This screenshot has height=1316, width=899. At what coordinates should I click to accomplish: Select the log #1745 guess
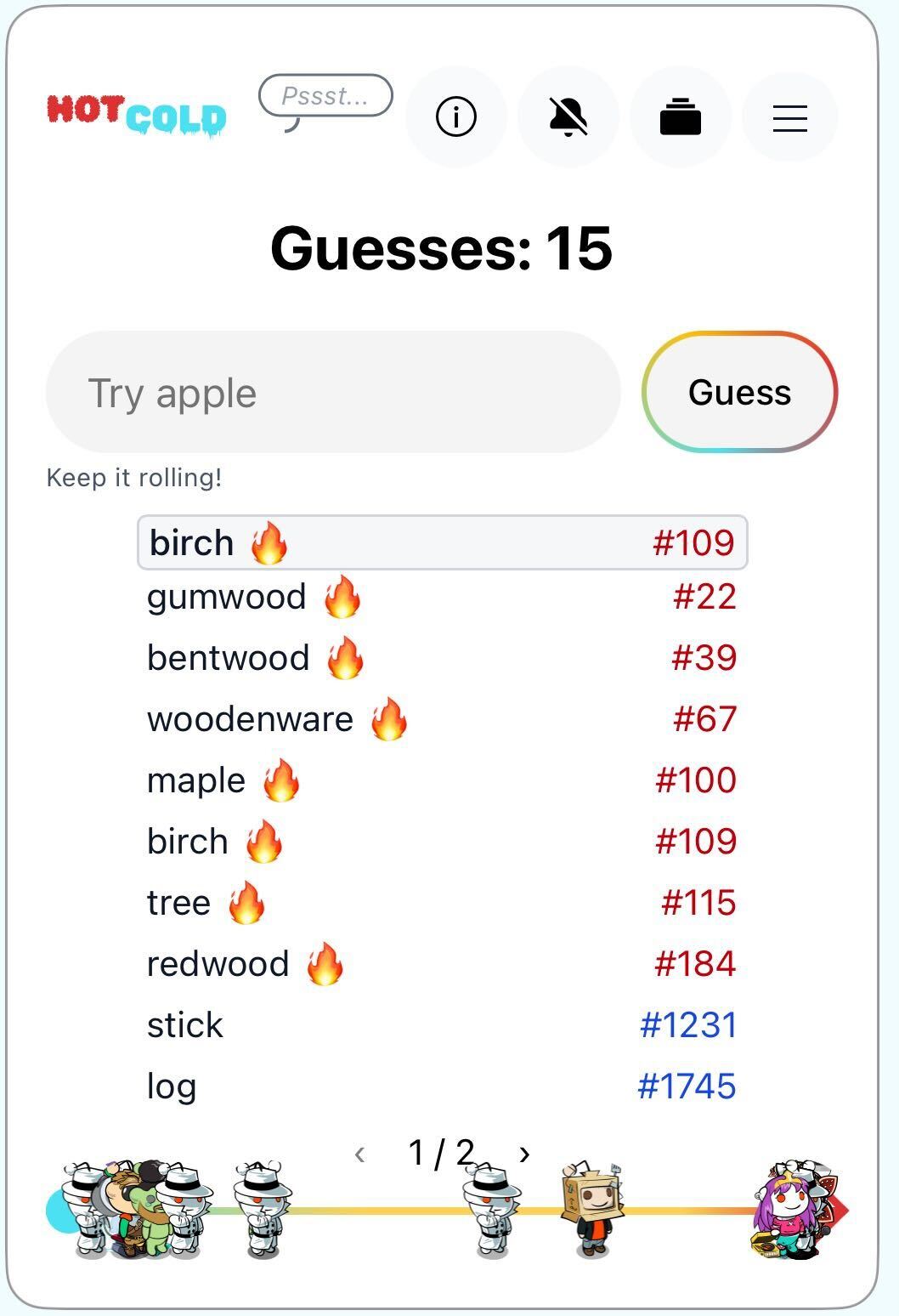442,1086
